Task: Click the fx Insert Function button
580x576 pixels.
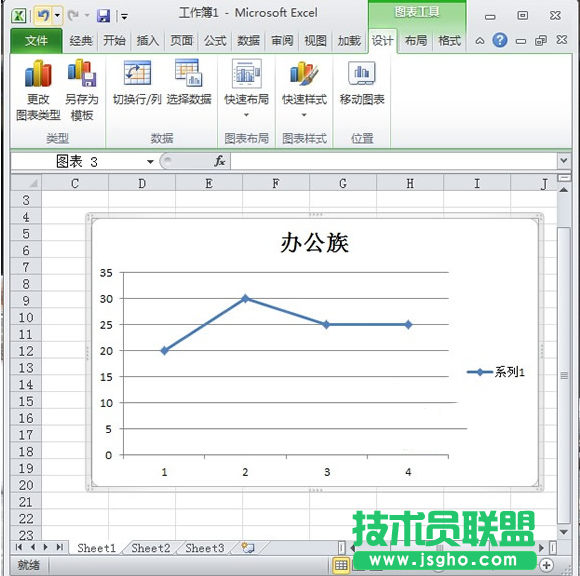Action: point(220,161)
